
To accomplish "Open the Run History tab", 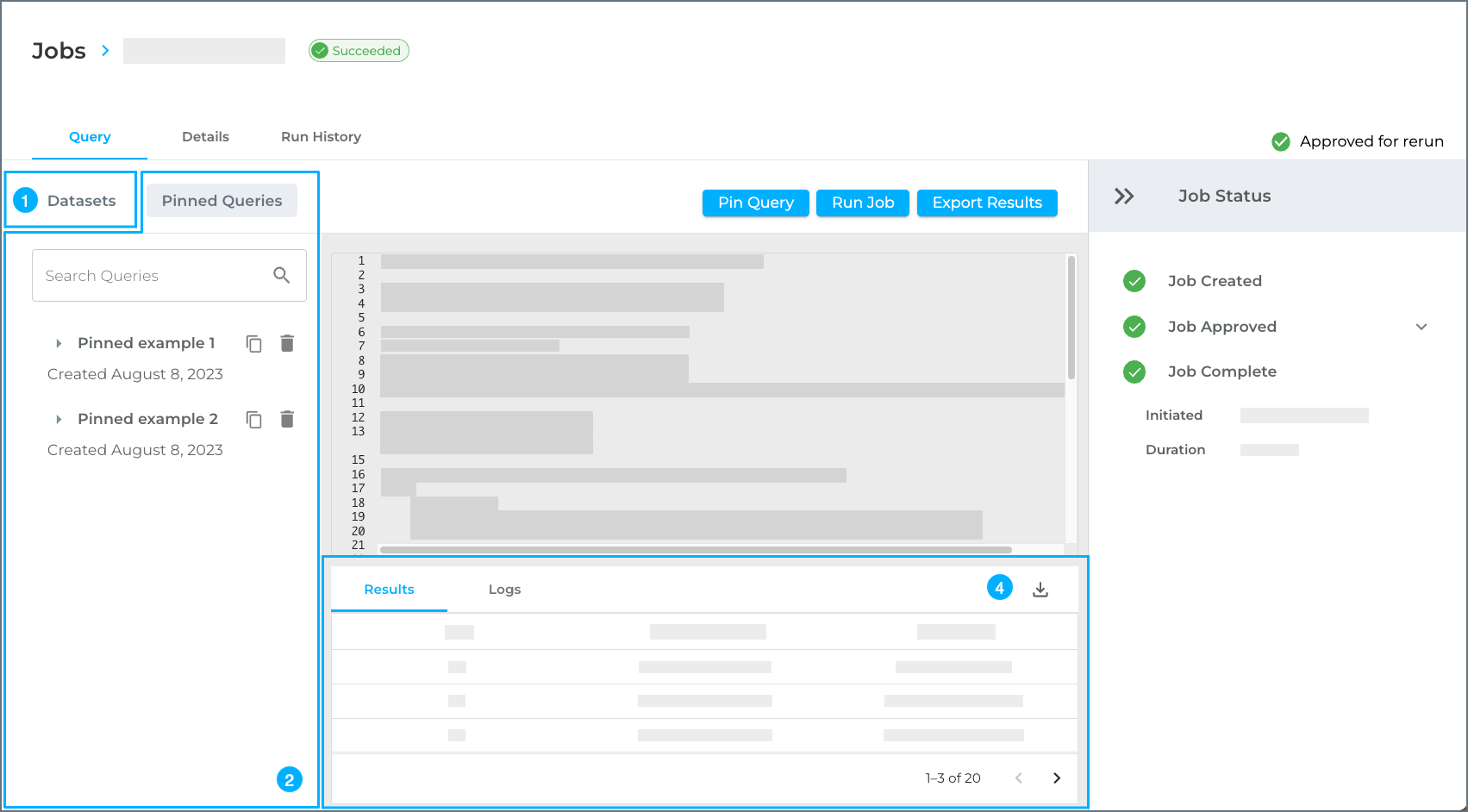I will tap(321, 137).
